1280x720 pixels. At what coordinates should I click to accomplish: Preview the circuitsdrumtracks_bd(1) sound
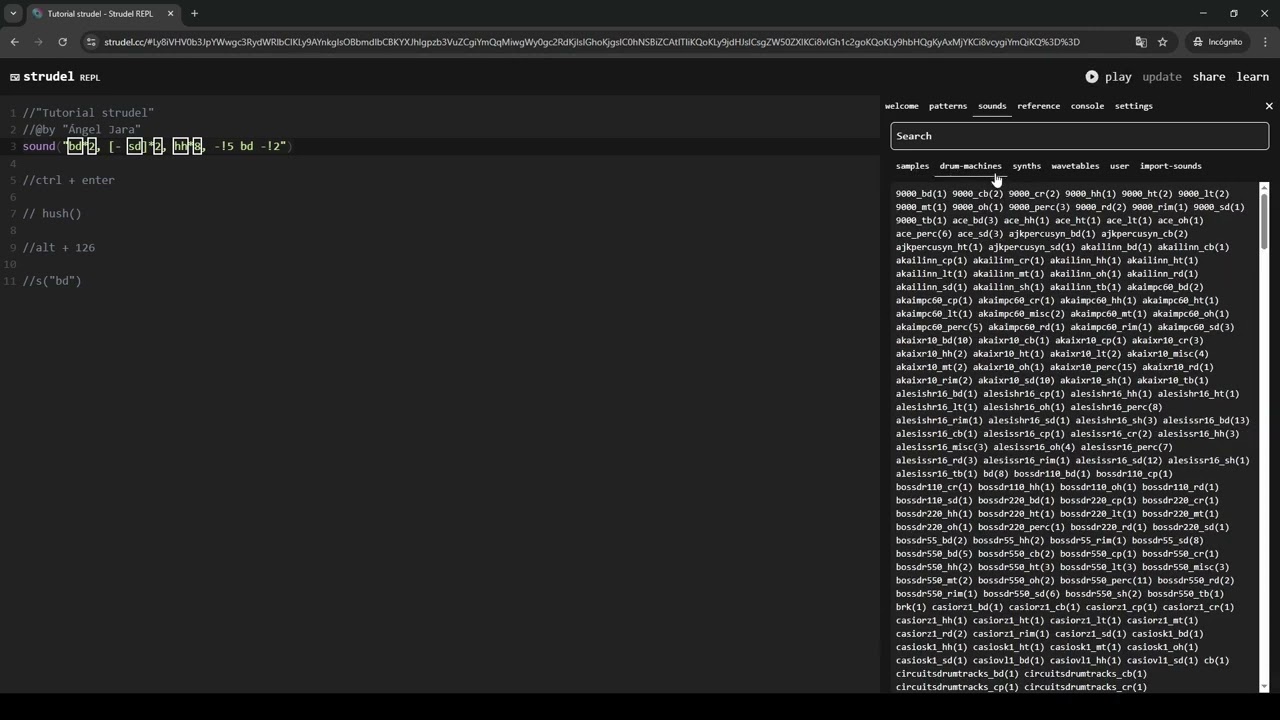[957, 674]
